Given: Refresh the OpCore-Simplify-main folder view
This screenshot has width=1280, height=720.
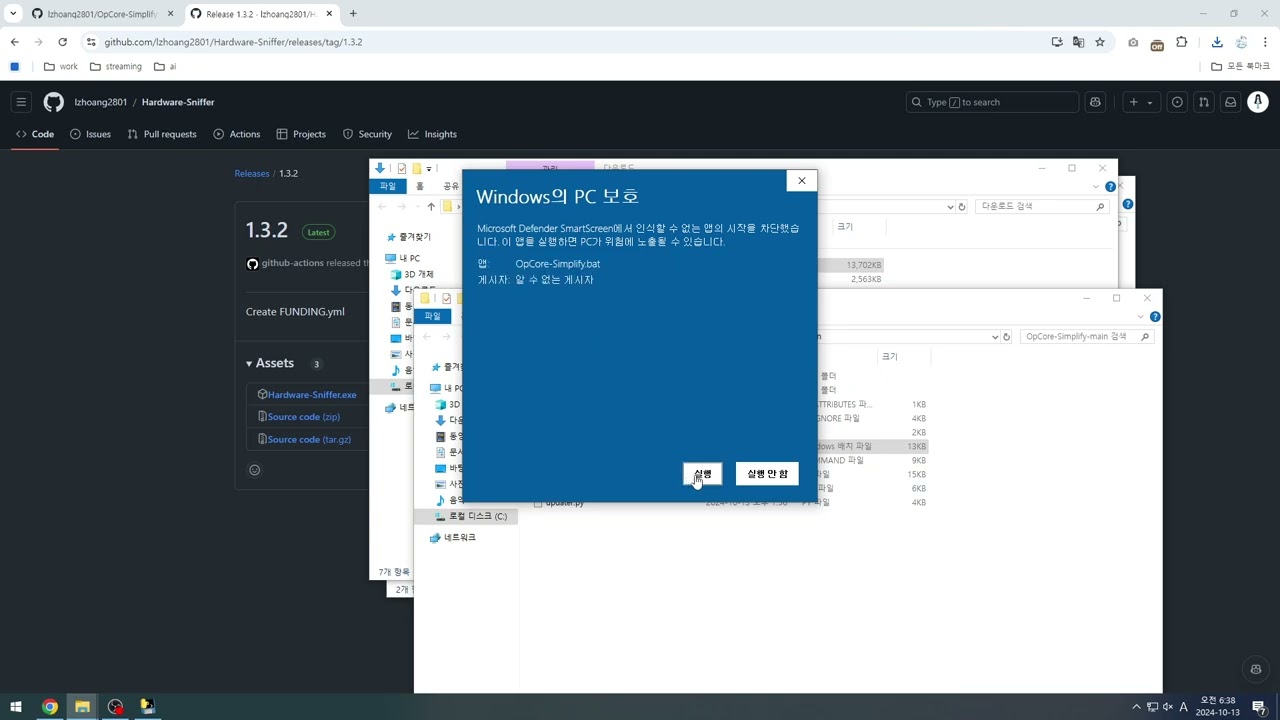Looking at the screenshot, I should point(1006,337).
